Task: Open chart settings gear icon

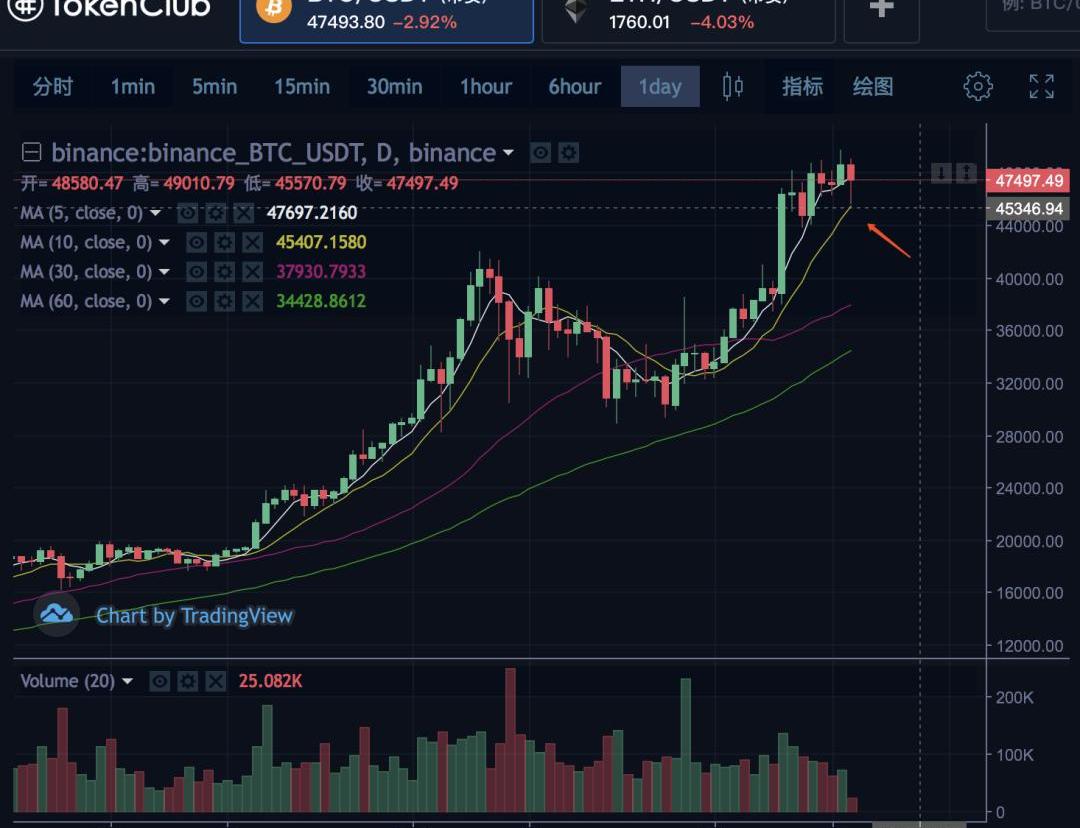Action: [977, 87]
